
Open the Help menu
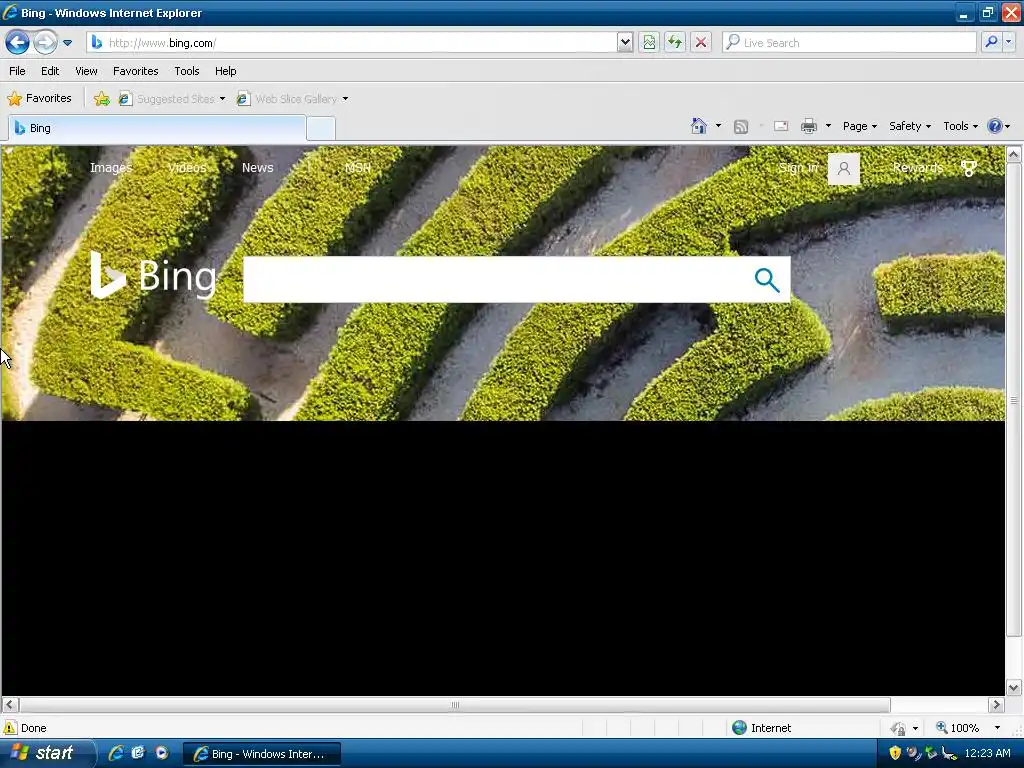pos(225,71)
